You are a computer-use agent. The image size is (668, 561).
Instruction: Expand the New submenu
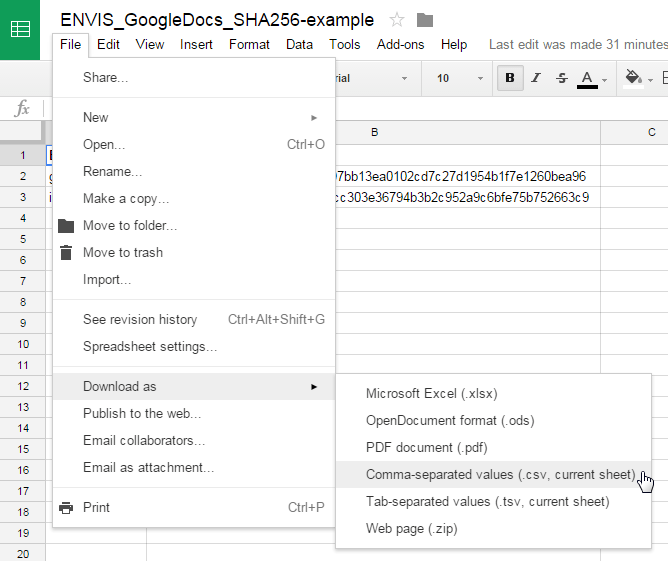[194, 117]
